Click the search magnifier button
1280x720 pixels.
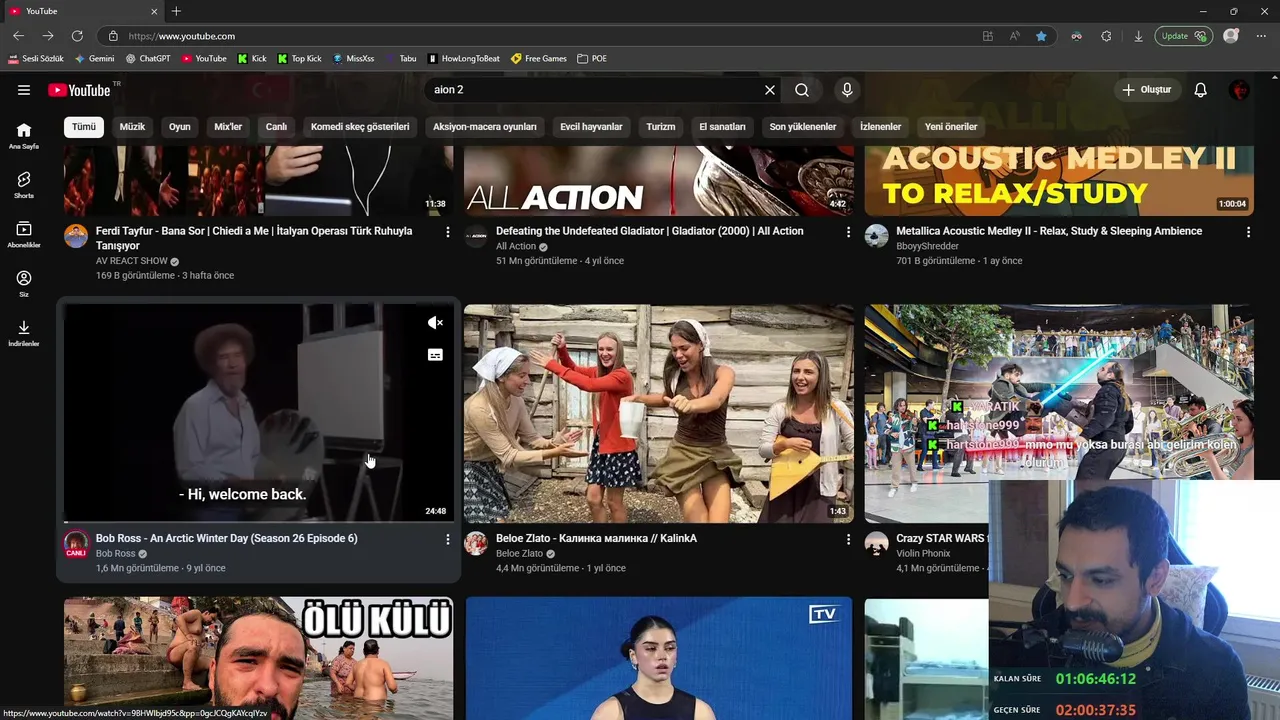point(802,90)
